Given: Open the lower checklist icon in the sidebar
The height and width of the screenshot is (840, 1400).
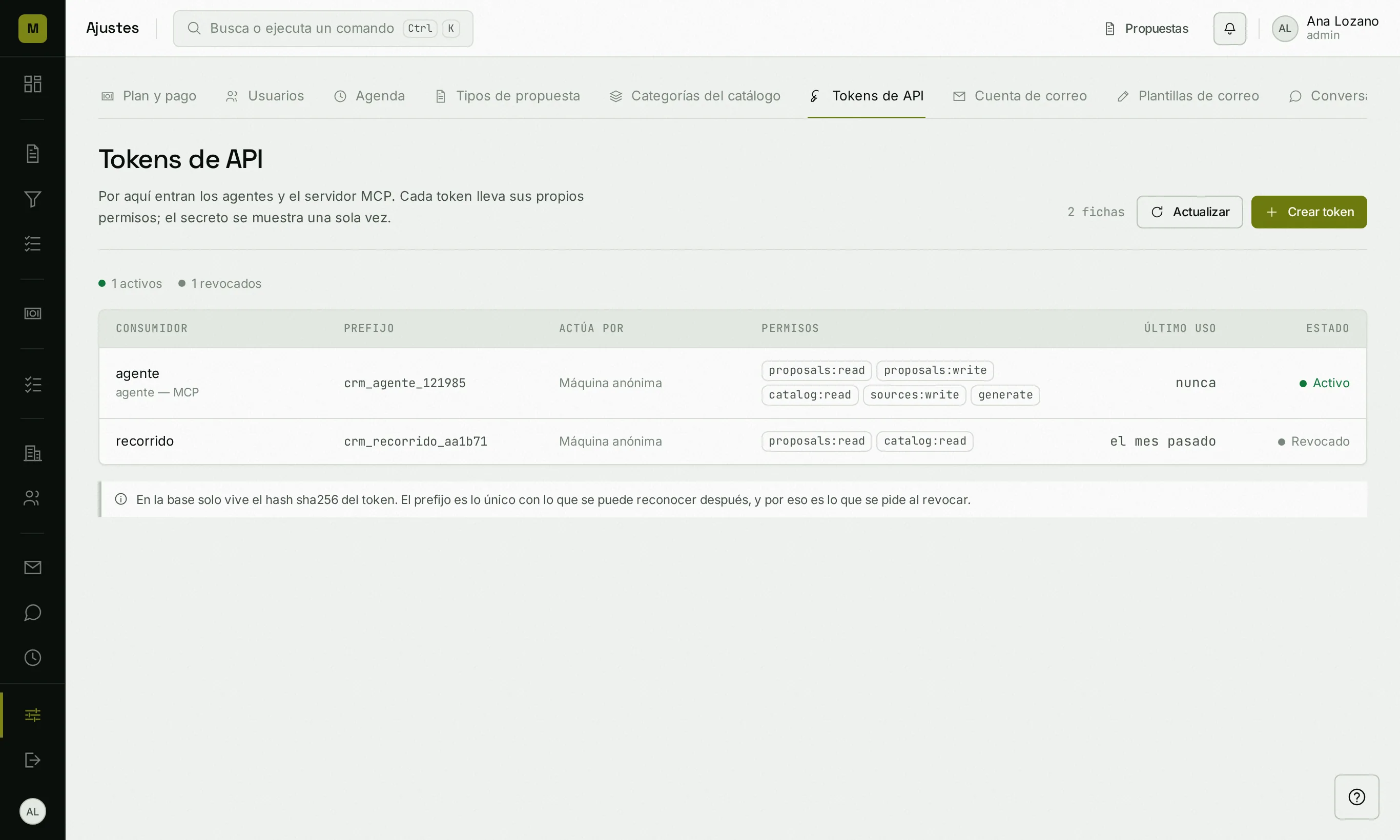Looking at the screenshot, I should pos(32,384).
